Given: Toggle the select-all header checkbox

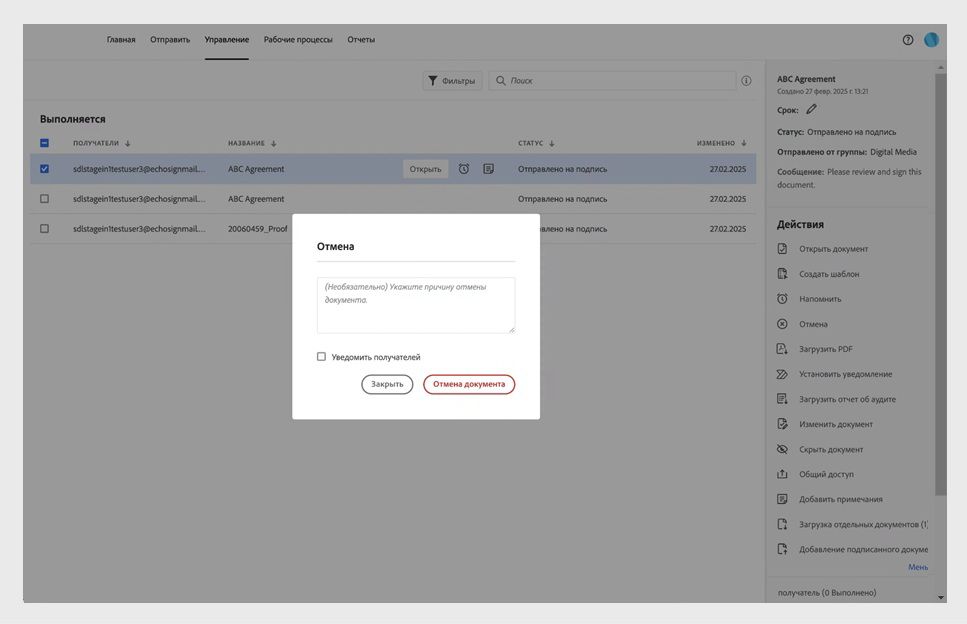Looking at the screenshot, I should coord(44,143).
